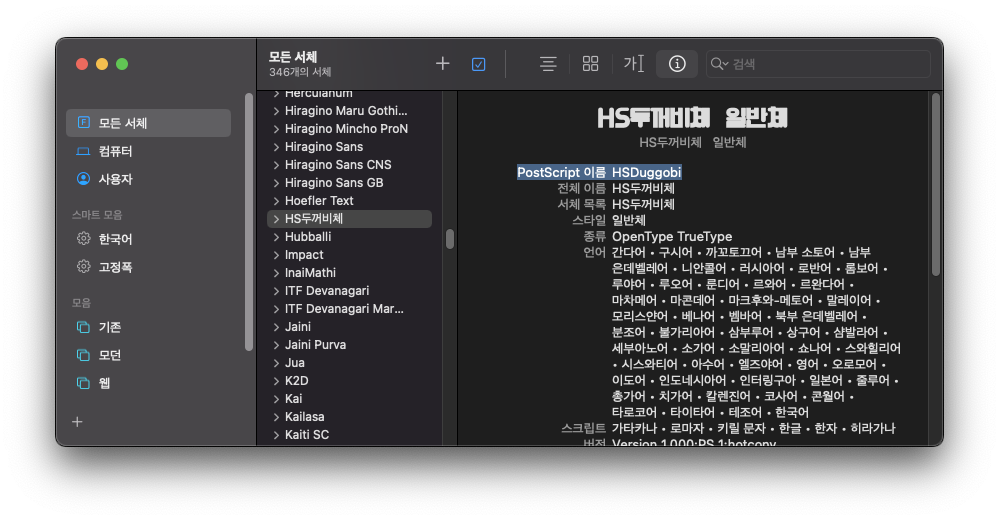
Task: Click the collection icon beside 웹
Action: click(83, 383)
